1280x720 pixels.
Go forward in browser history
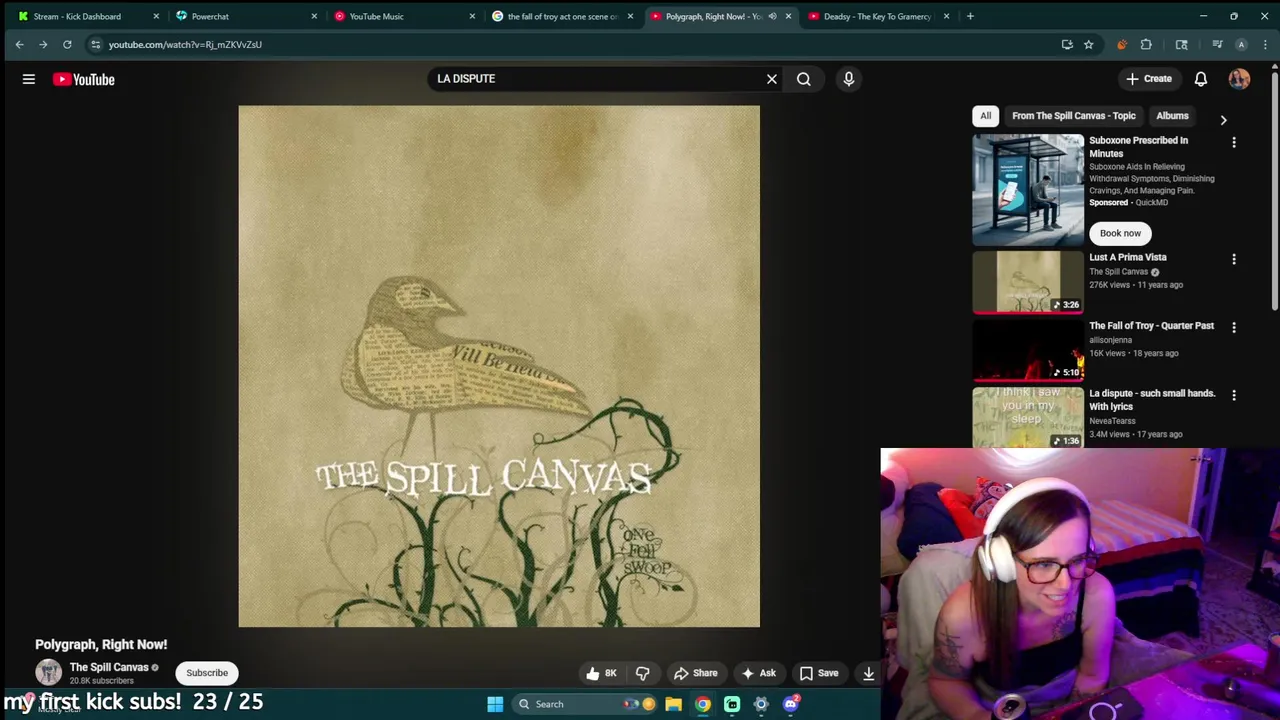coord(43,44)
